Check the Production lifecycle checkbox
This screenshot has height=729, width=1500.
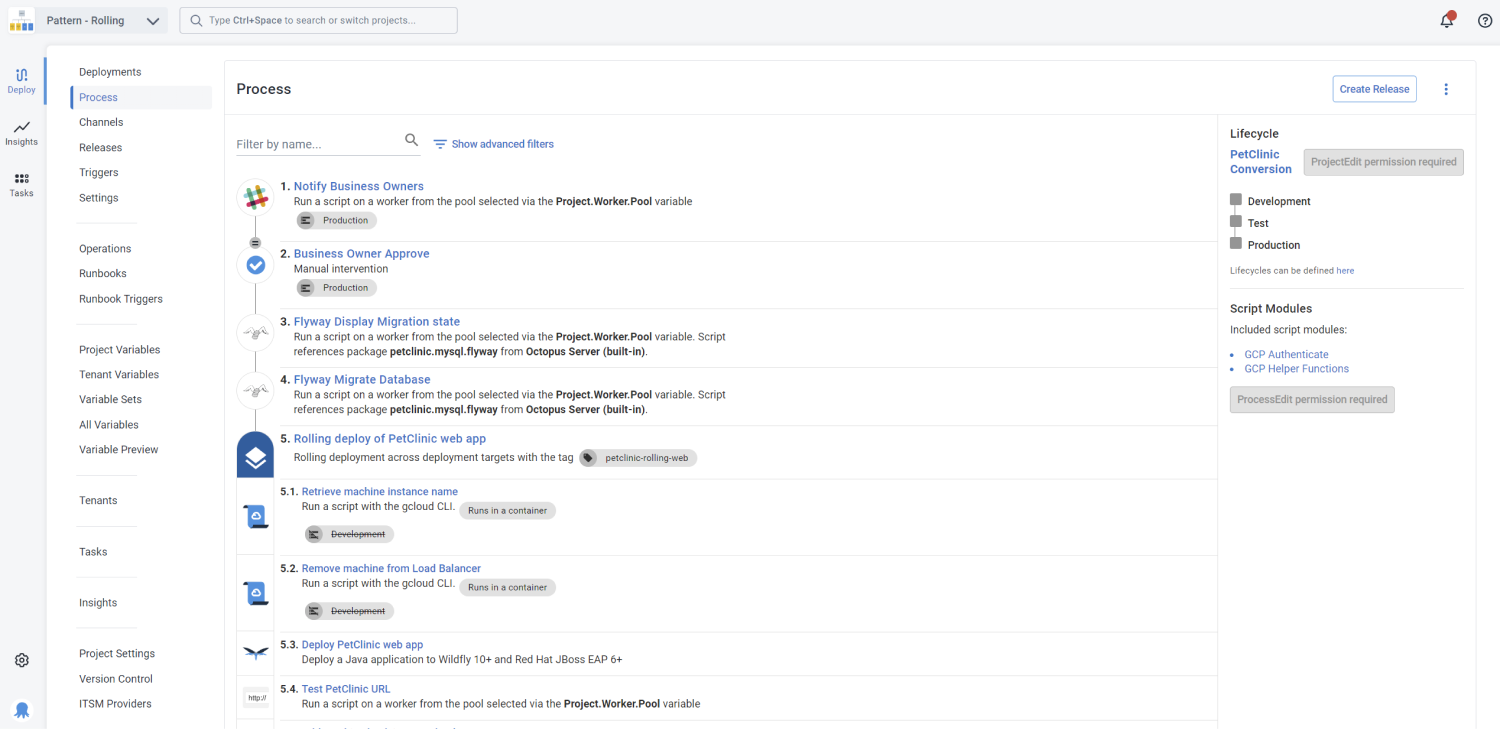point(1237,244)
